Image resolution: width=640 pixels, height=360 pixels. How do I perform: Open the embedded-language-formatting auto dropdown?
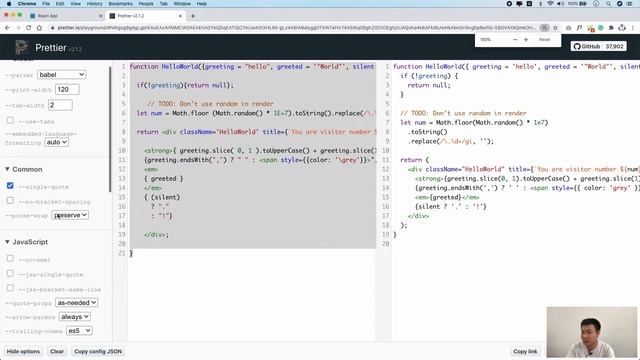[x=56, y=142]
